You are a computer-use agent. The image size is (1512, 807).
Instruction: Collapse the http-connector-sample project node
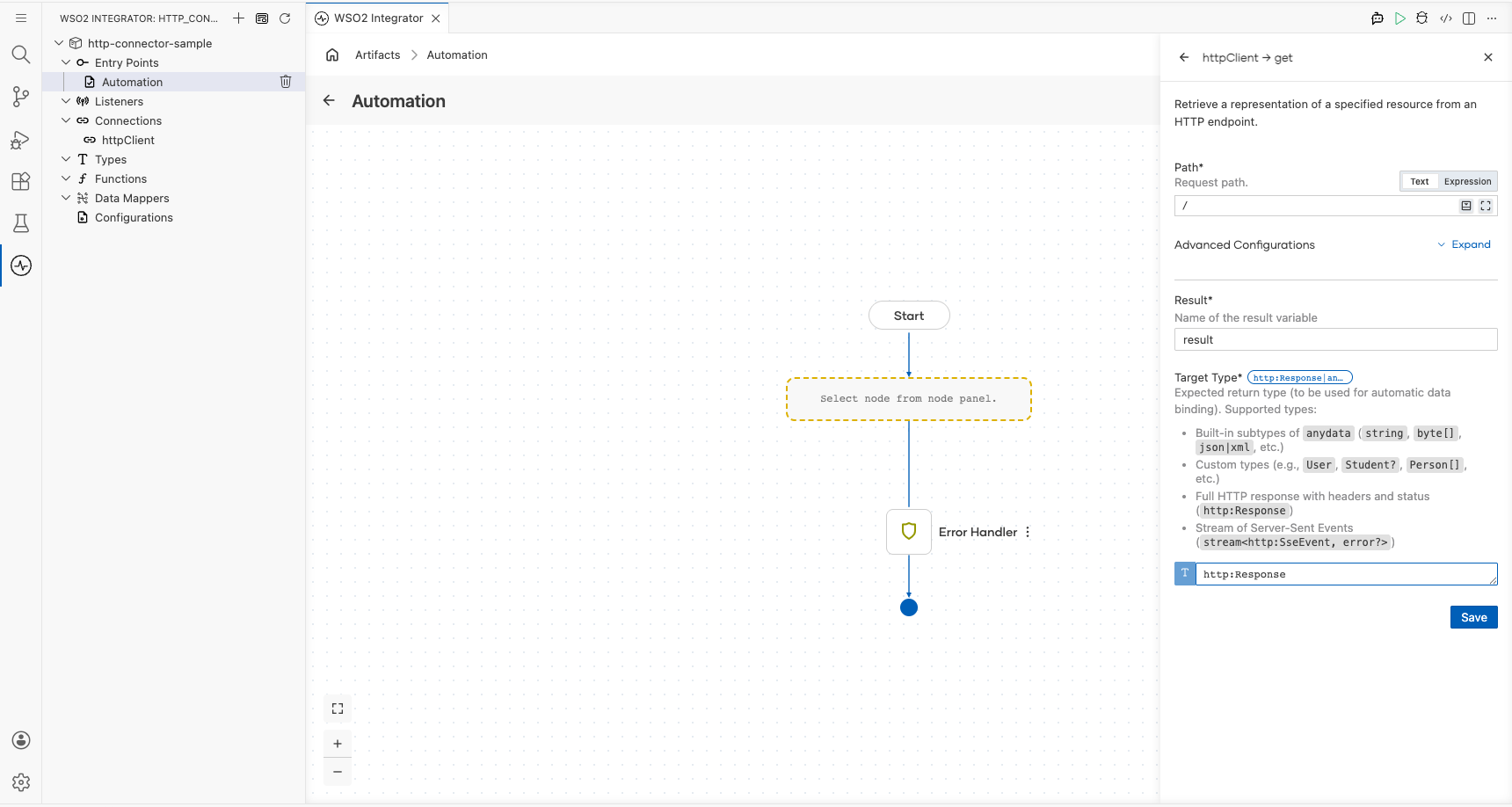click(59, 43)
